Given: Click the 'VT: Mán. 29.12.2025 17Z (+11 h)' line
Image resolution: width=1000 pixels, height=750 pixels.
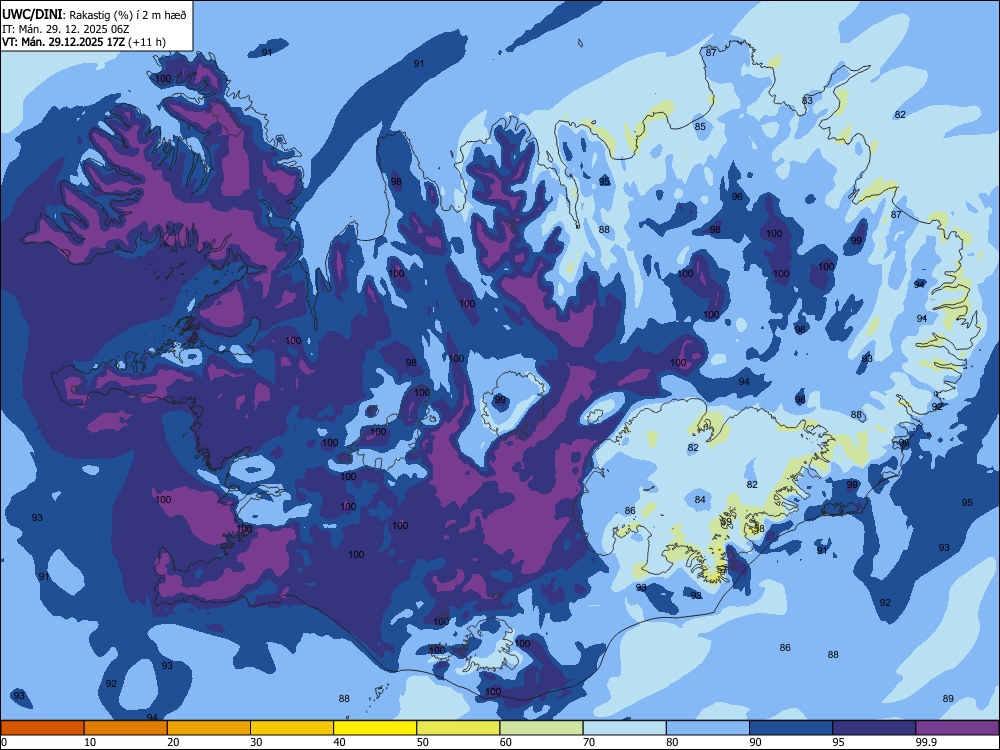Looking at the screenshot, I should click(84, 42).
